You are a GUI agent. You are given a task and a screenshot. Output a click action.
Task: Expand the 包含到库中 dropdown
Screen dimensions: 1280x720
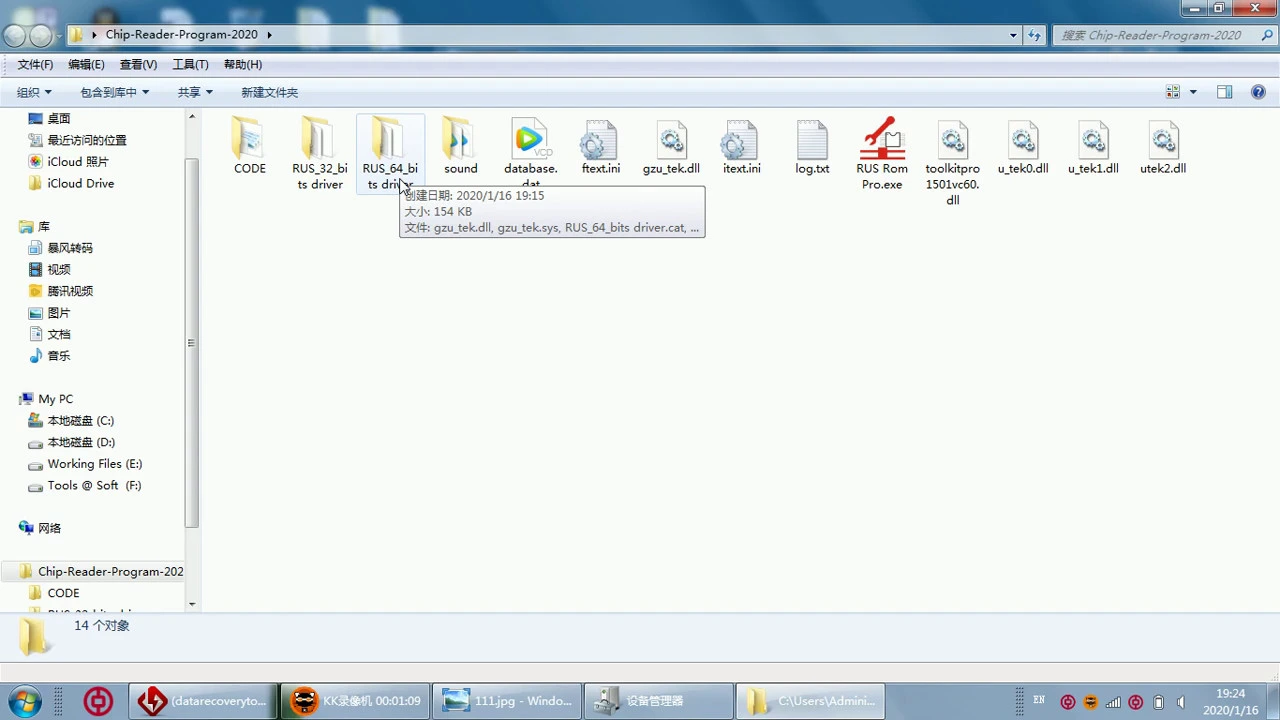114,92
